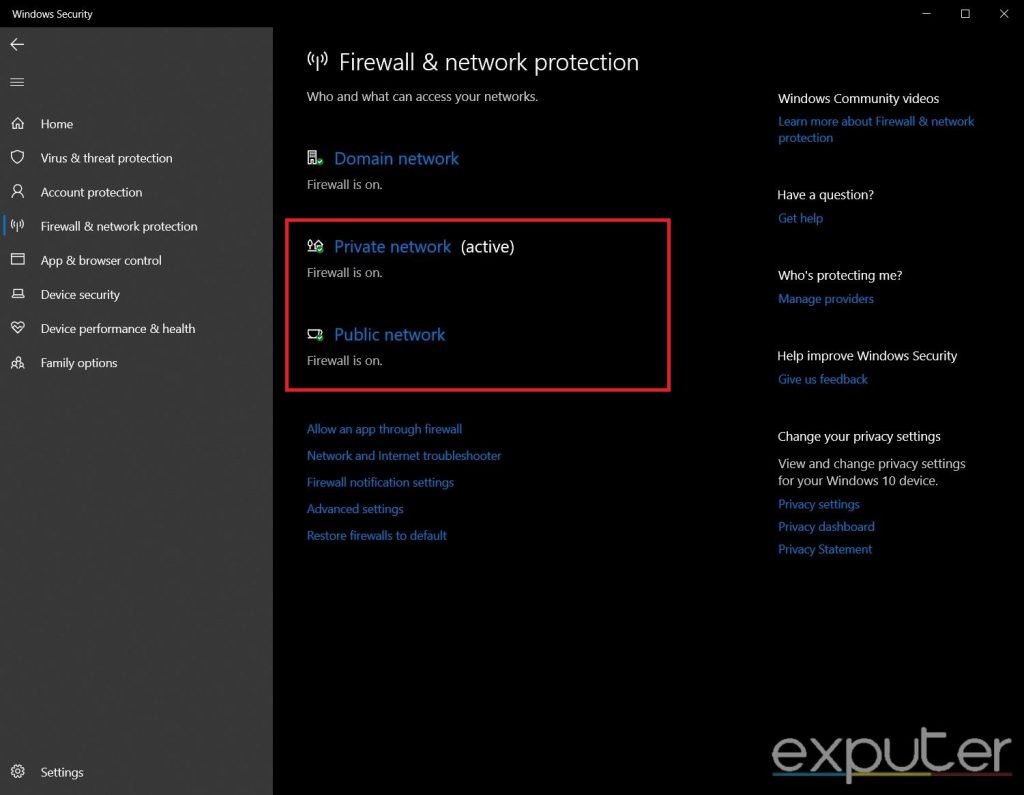The width and height of the screenshot is (1024, 795).
Task: Click the Domain network icon
Action: (315, 157)
